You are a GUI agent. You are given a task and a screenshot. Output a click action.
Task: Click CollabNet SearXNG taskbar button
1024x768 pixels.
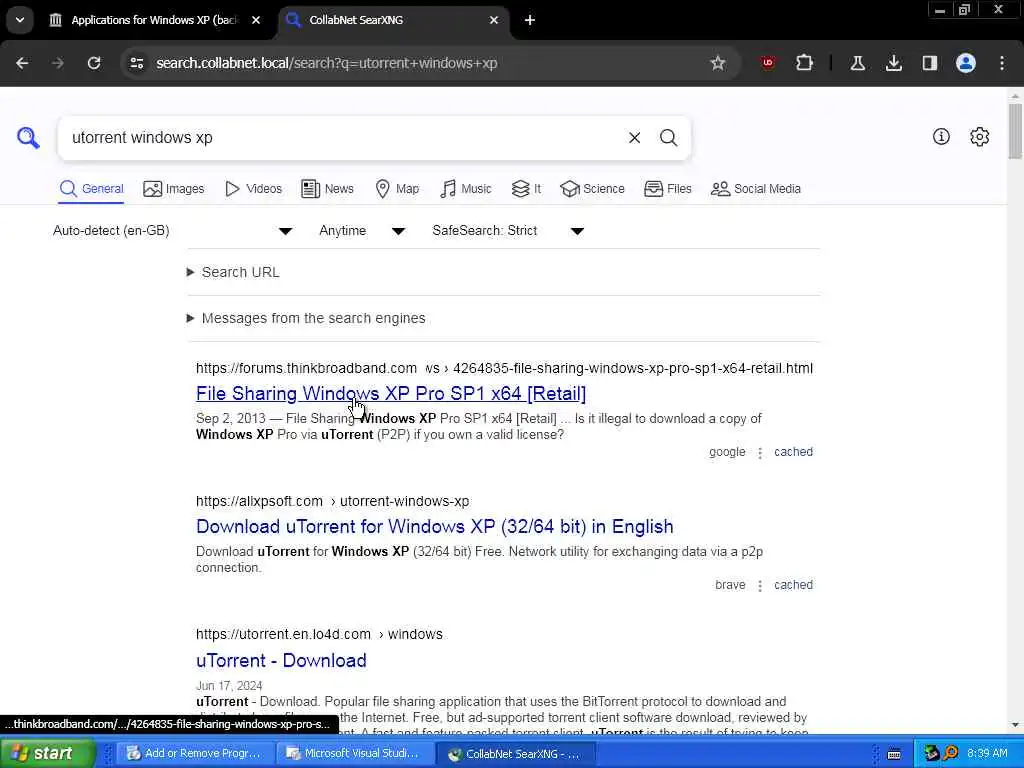tap(514, 754)
